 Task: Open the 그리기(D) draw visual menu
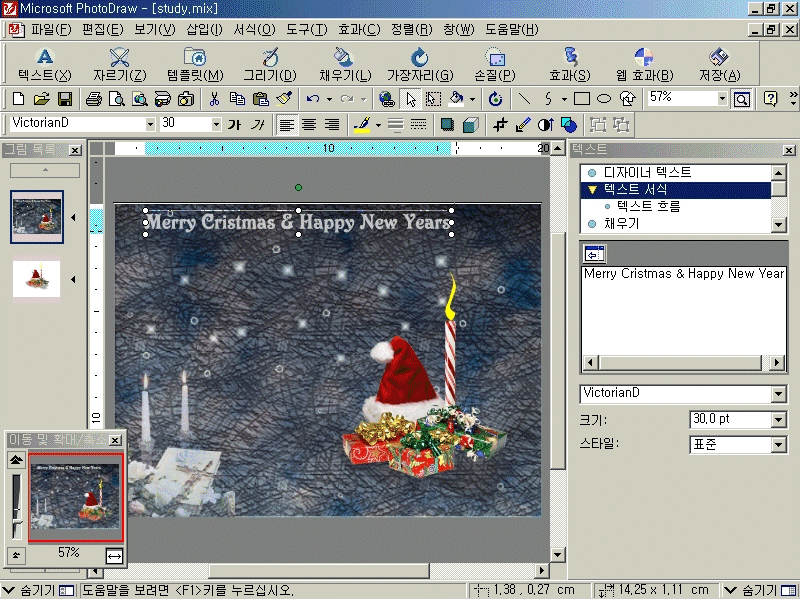[x=270, y=64]
